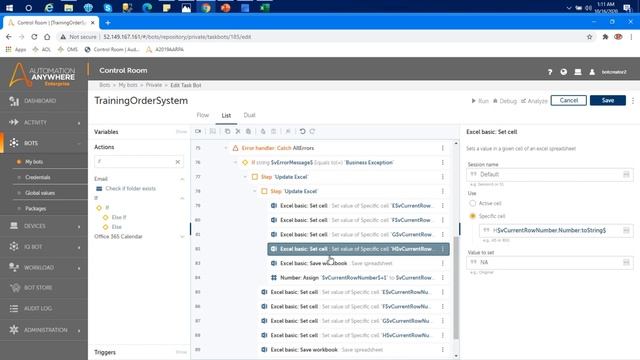The image size is (640, 360).
Task: Open Global values in sidebar
Action: (40, 193)
